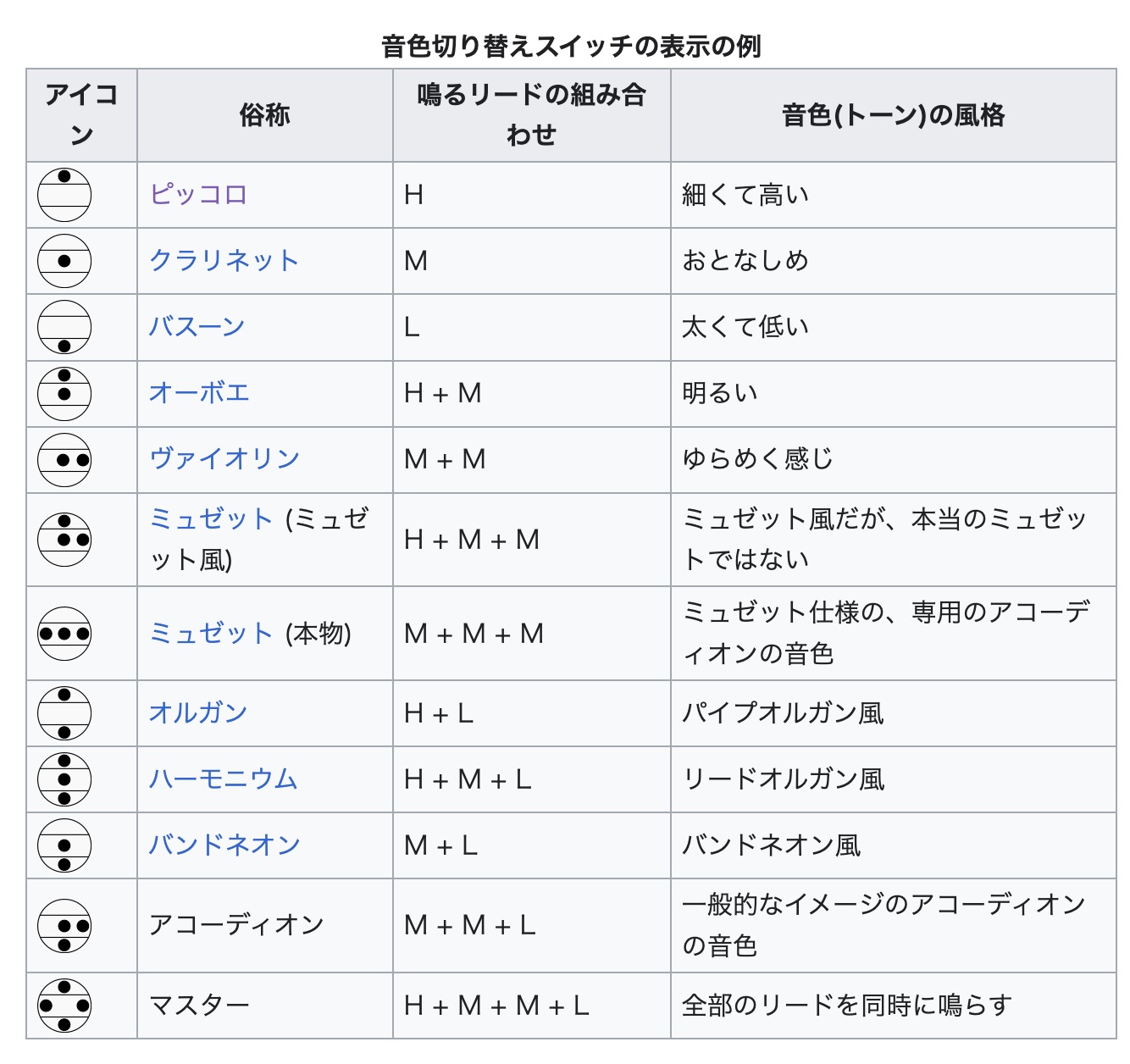Click the Clarinet single-dot middle icon
Image resolution: width=1130 pixels, height=1064 pixels.
pyautogui.click(x=64, y=261)
